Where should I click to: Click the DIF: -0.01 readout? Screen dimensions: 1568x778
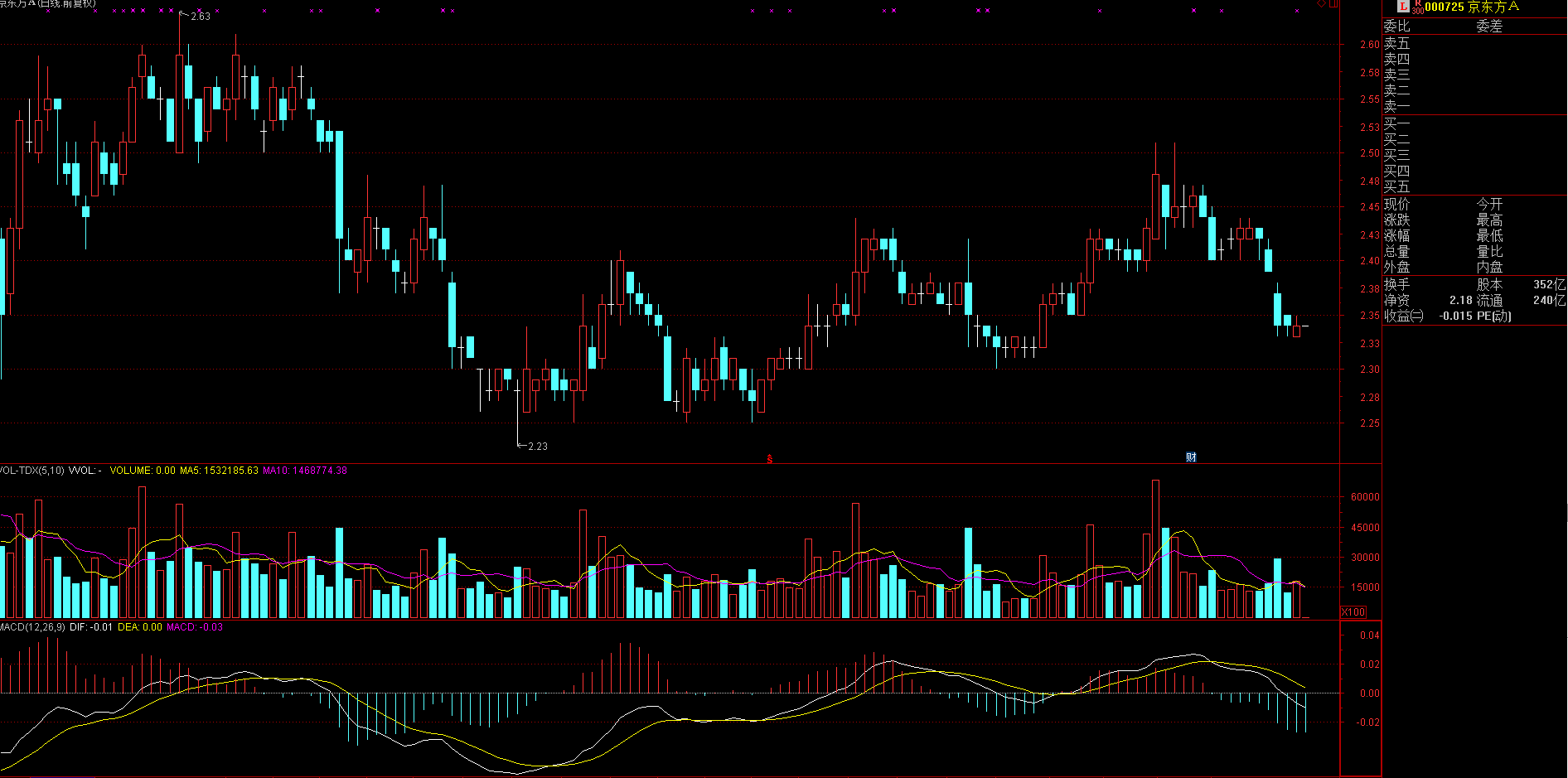[x=91, y=627]
